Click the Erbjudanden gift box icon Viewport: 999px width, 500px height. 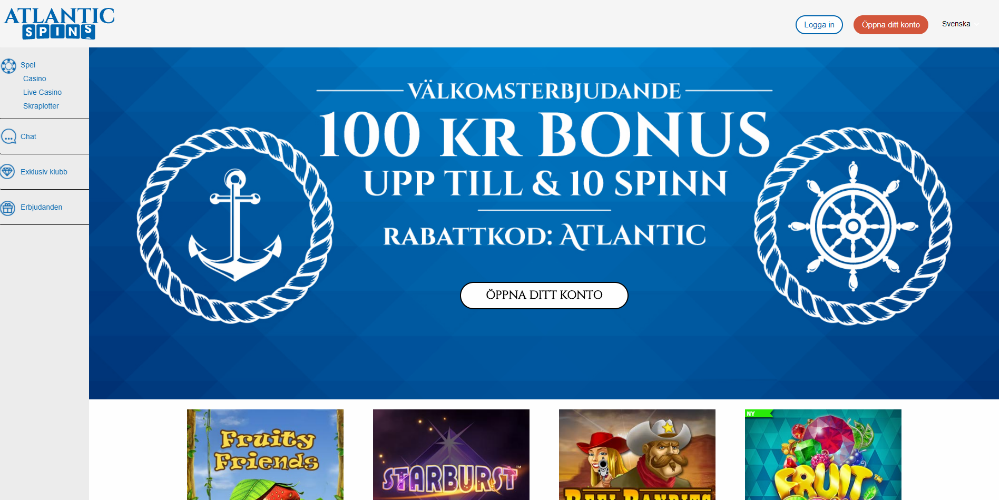[8, 208]
